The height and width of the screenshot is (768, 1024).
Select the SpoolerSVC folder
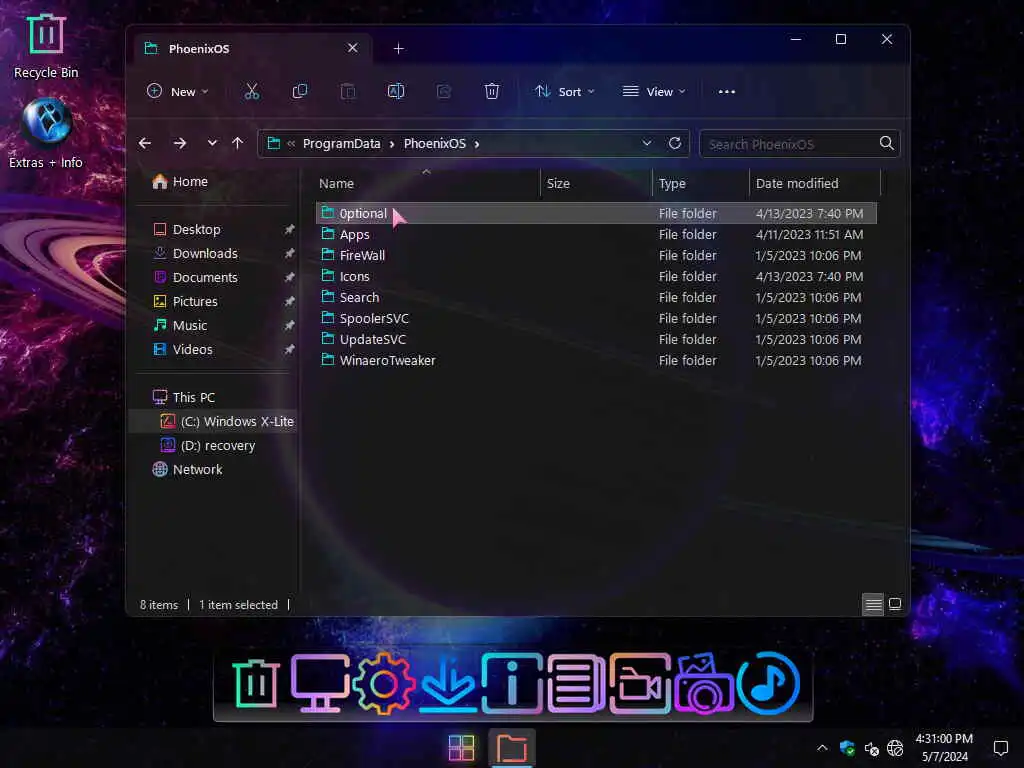(x=374, y=318)
